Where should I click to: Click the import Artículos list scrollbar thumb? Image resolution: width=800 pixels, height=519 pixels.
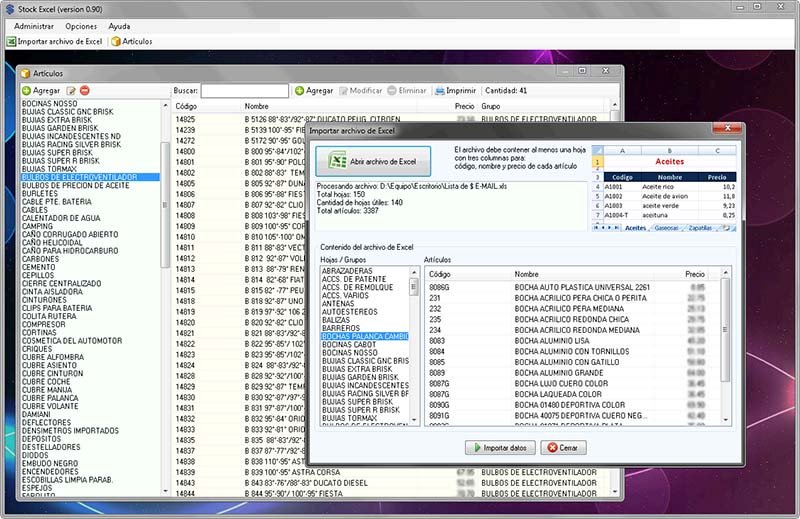coord(725,329)
